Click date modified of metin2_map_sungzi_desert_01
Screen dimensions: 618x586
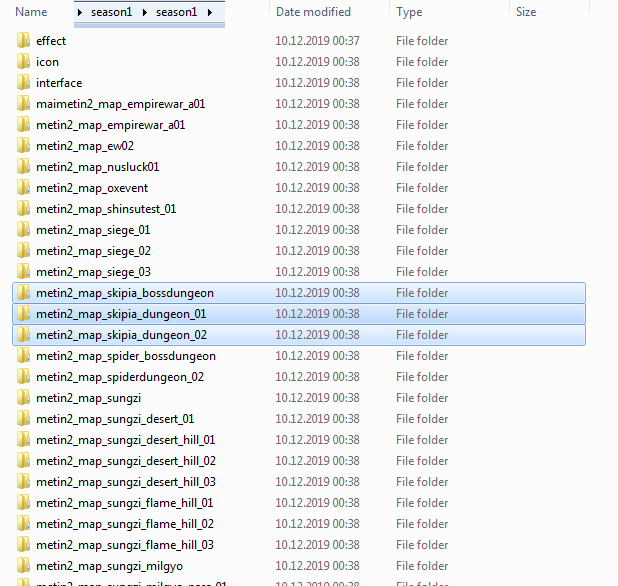click(317, 419)
